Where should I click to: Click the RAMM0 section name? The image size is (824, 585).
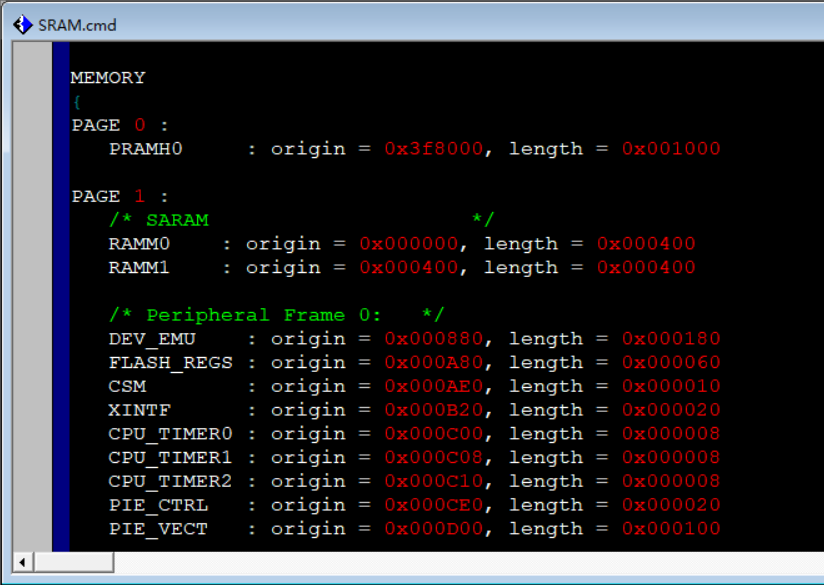pos(139,244)
